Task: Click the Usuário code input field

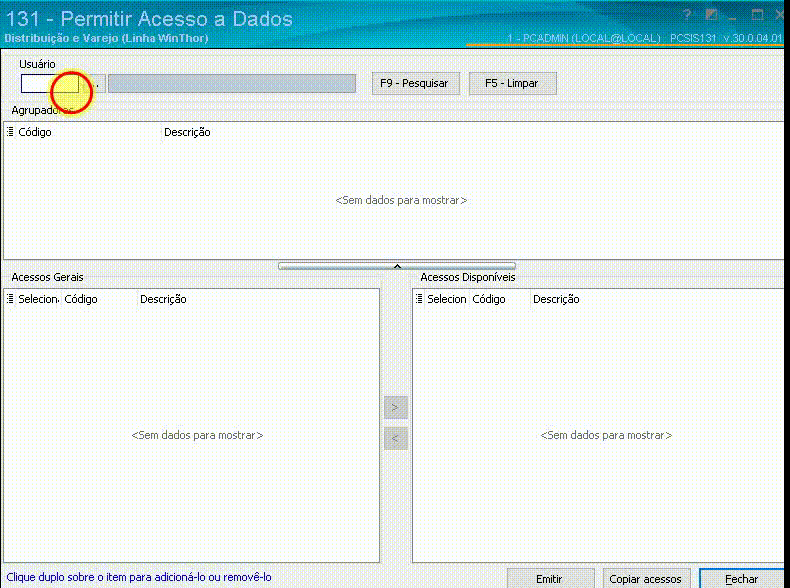Action: [49, 84]
